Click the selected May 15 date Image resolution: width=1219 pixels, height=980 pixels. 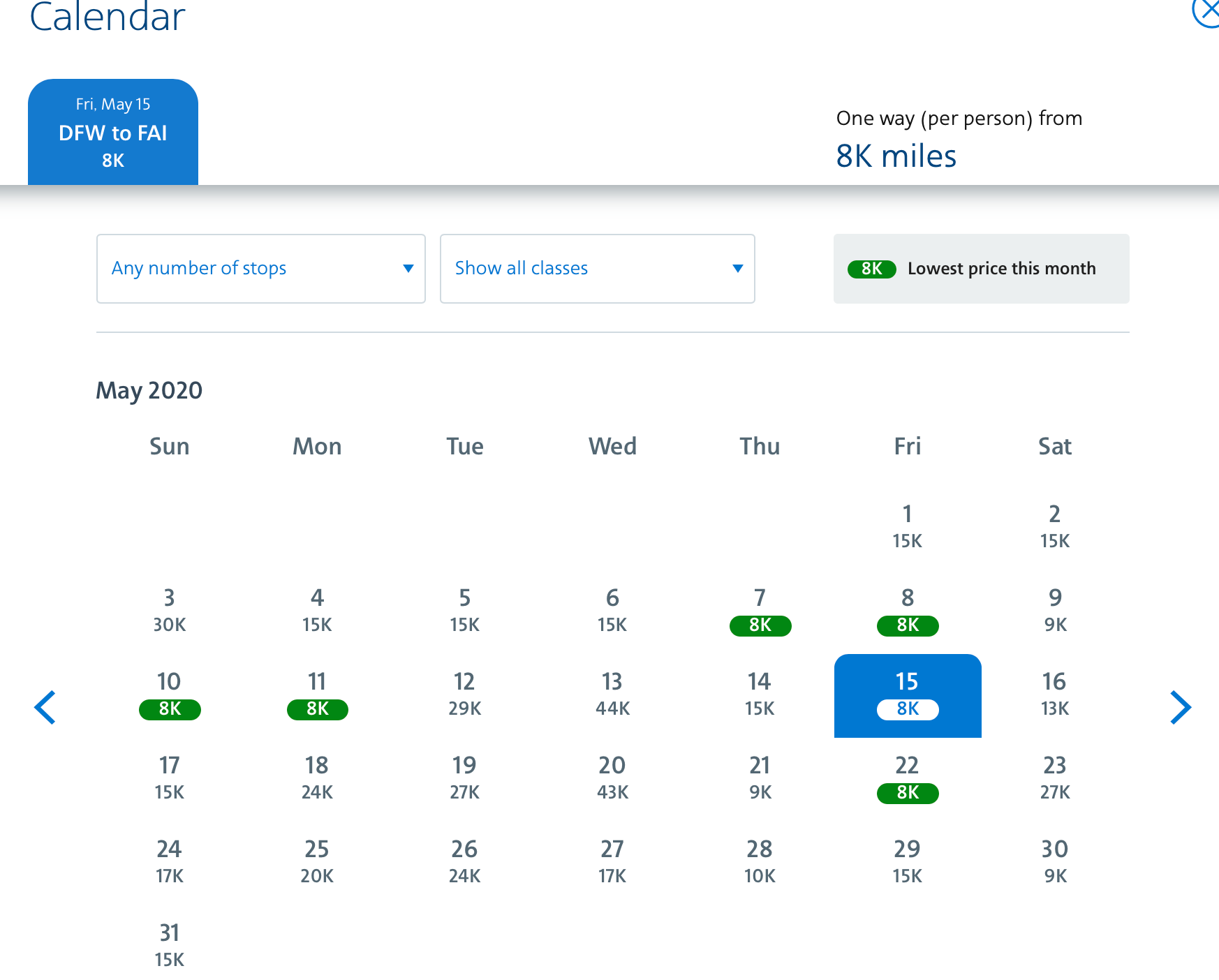tap(908, 695)
